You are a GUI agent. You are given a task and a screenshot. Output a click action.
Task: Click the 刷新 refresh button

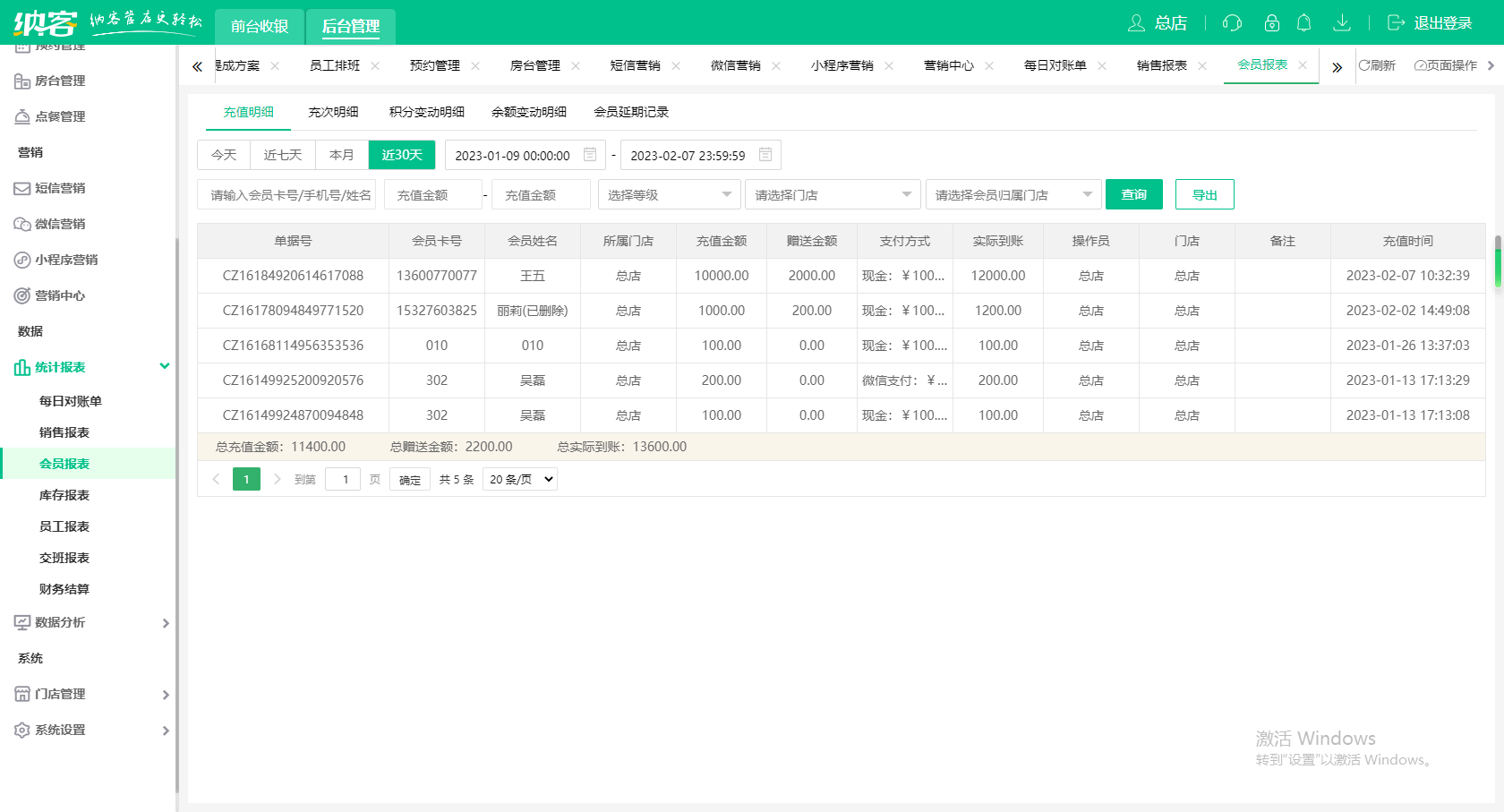[x=1377, y=65]
